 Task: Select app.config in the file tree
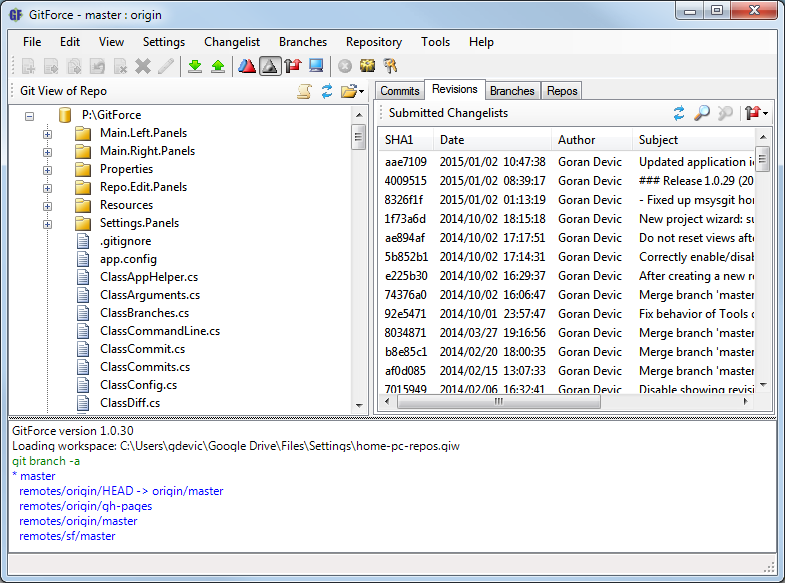pyautogui.click(x=128, y=259)
